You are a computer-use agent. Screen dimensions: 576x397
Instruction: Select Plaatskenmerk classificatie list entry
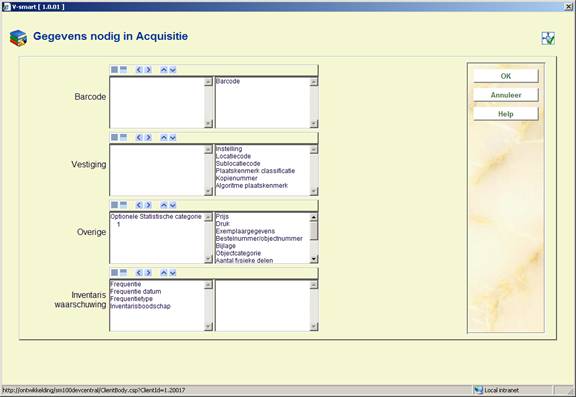pyautogui.click(x=255, y=171)
